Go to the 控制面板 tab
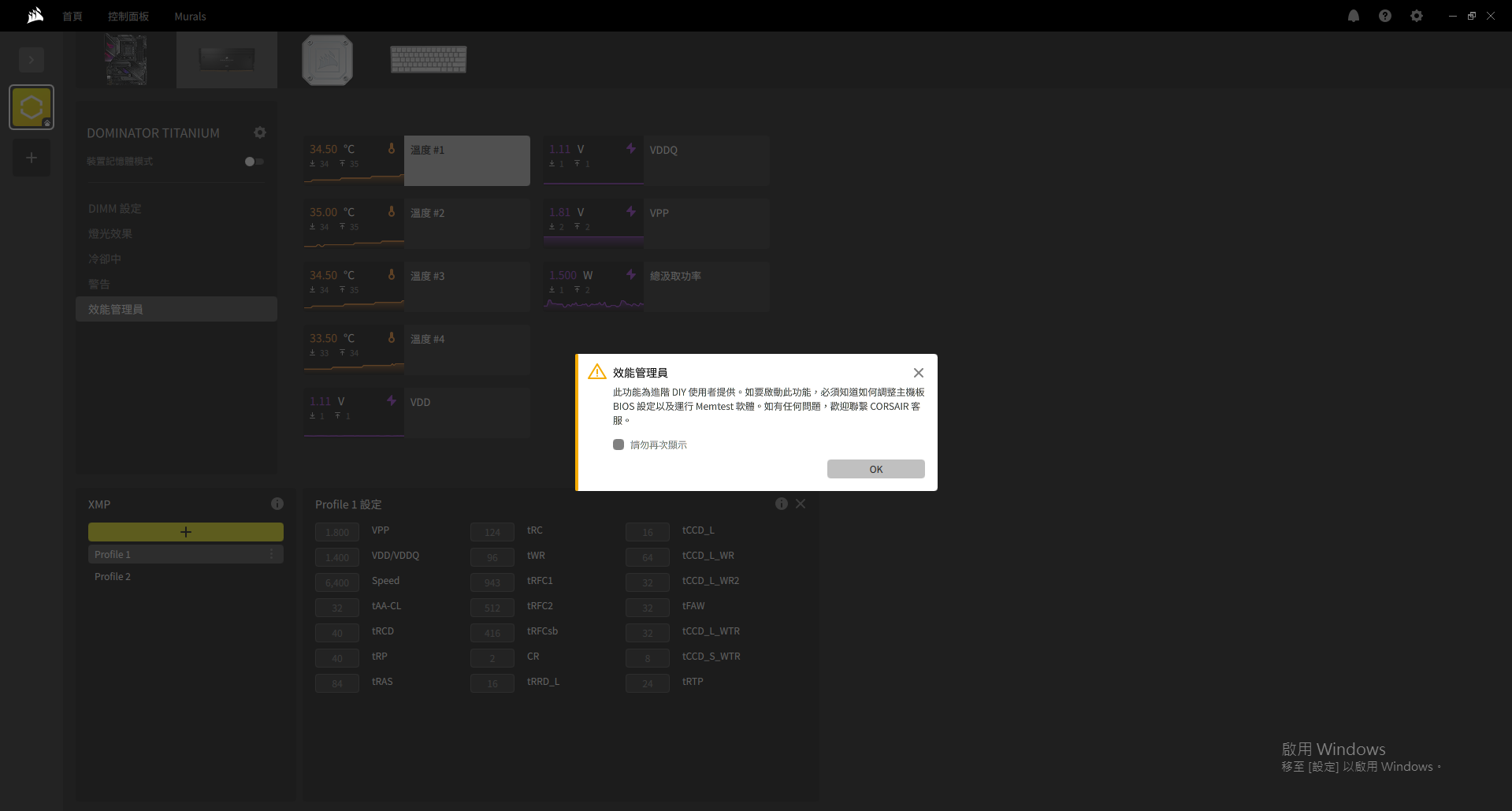Viewport: 1512px width, 811px height. click(x=128, y=17)
